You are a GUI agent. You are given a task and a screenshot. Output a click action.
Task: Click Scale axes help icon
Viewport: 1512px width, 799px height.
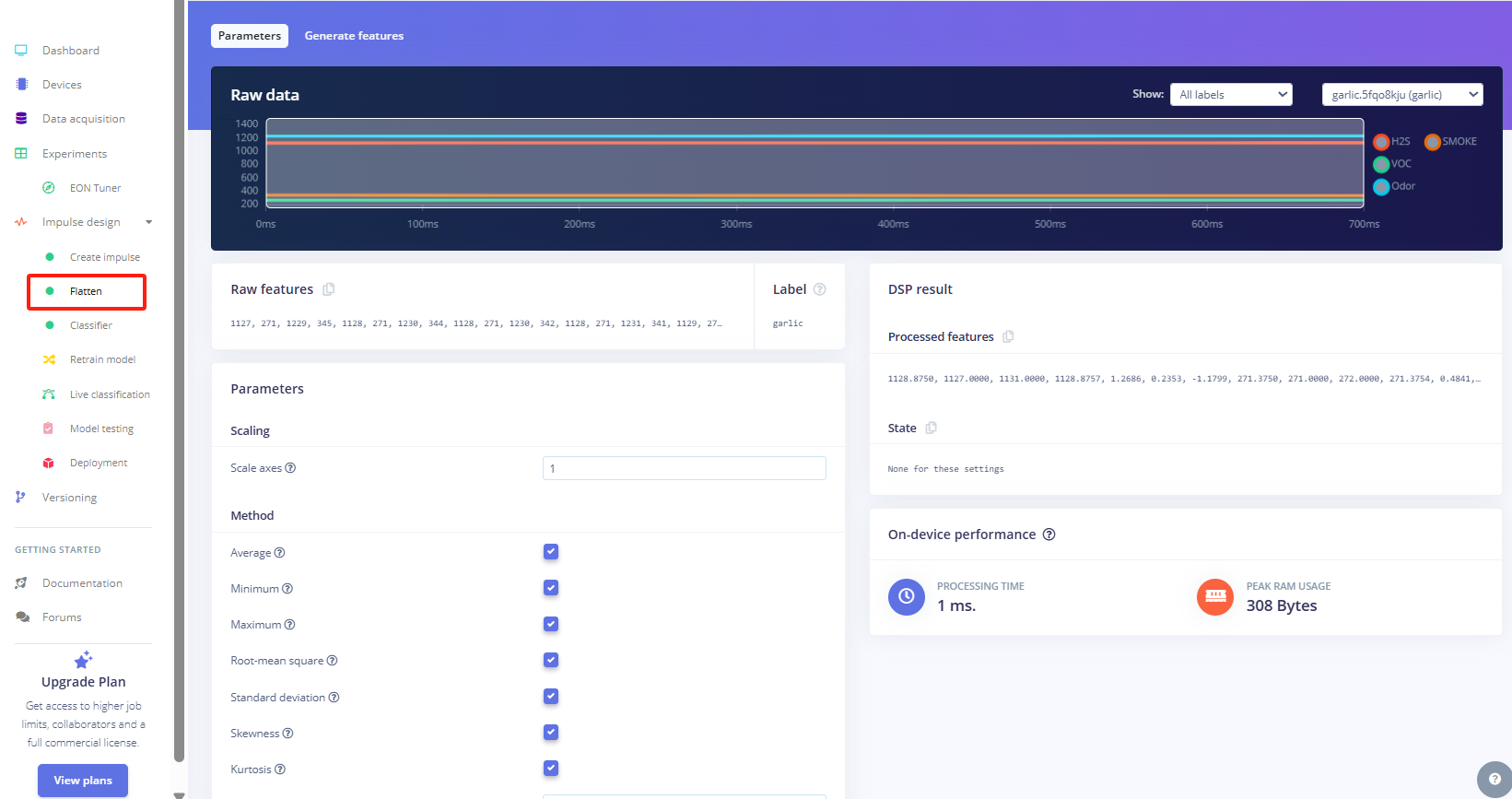coord(290,468)
